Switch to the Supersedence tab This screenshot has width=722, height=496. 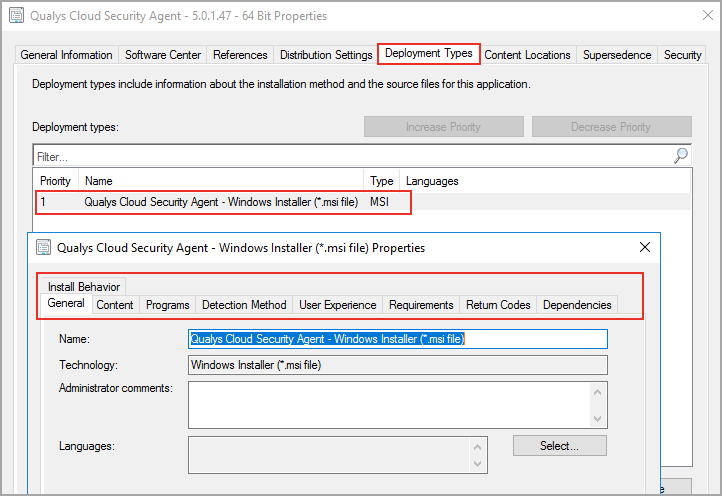[x=617, y=55]
